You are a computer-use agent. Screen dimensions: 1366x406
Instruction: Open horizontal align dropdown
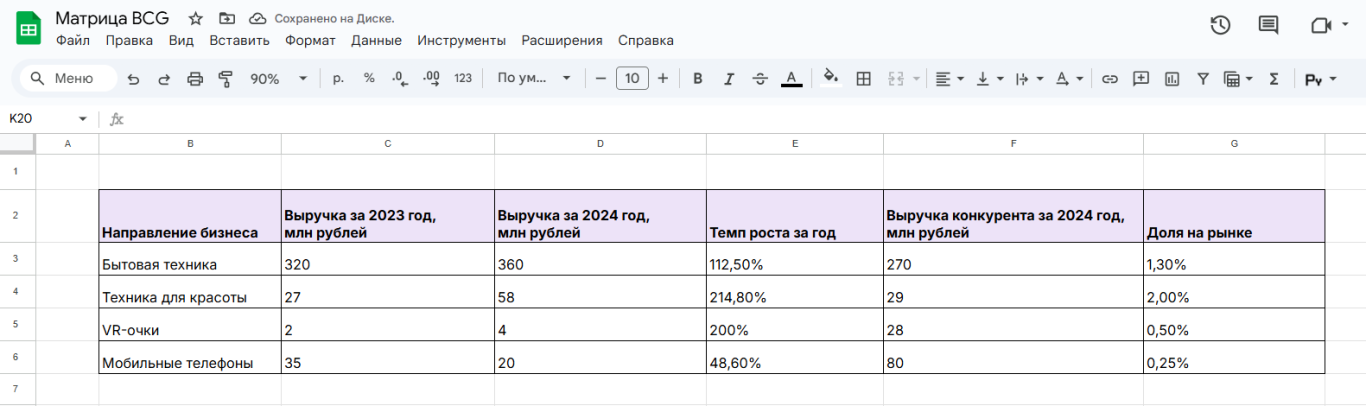[949, 78]
